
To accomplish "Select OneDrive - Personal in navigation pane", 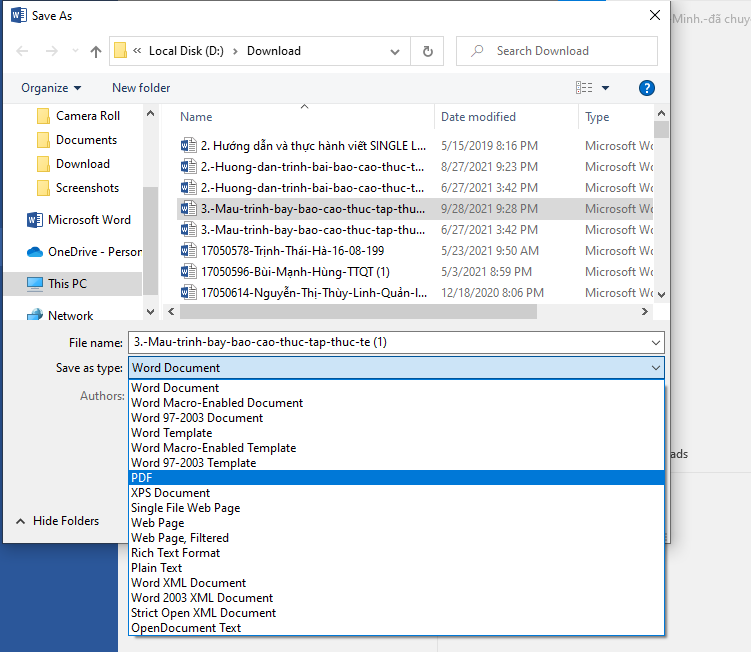I will pyautogui.click(x=84, y=252).
